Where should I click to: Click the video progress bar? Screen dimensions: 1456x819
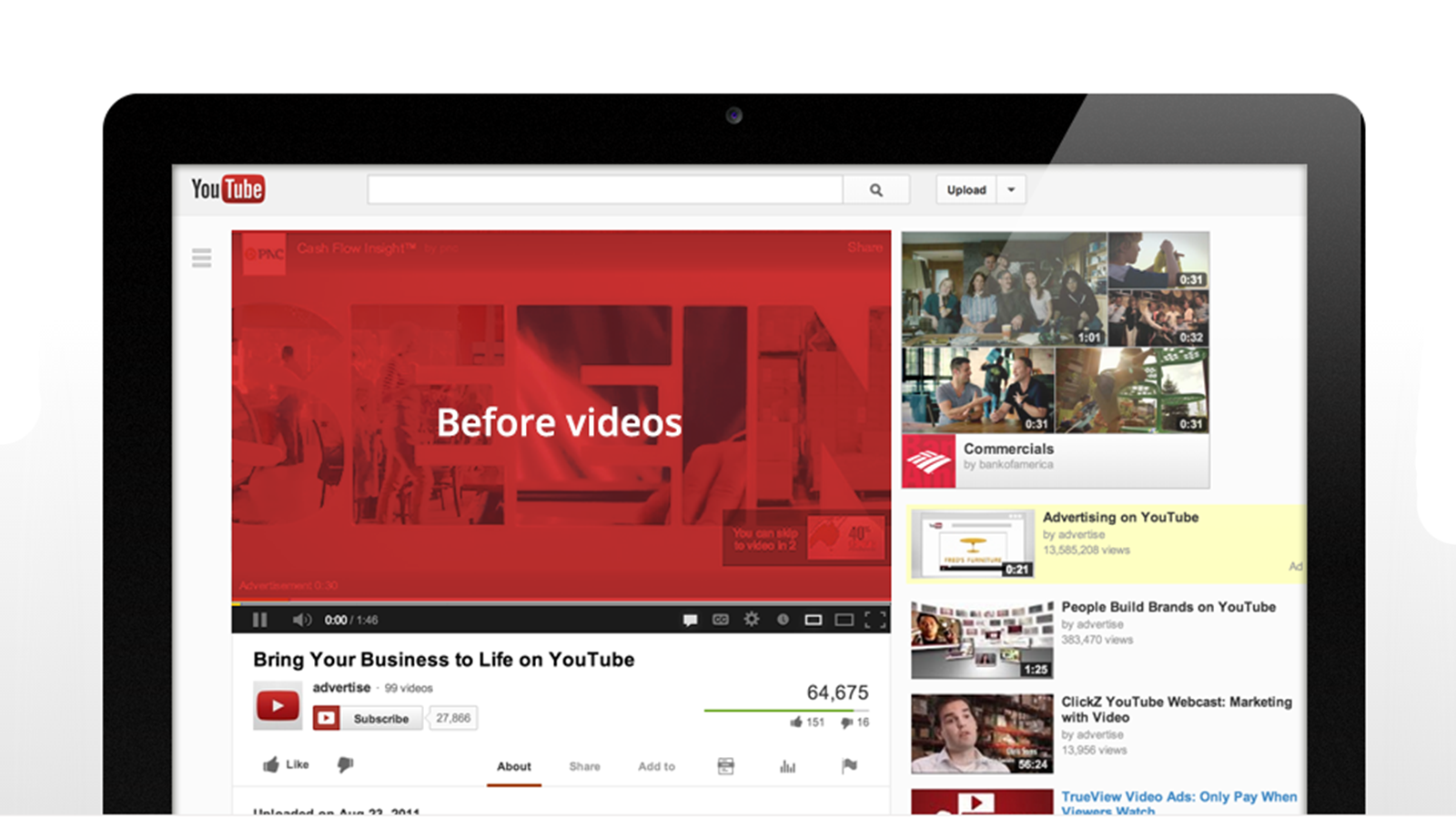(561, 602)
